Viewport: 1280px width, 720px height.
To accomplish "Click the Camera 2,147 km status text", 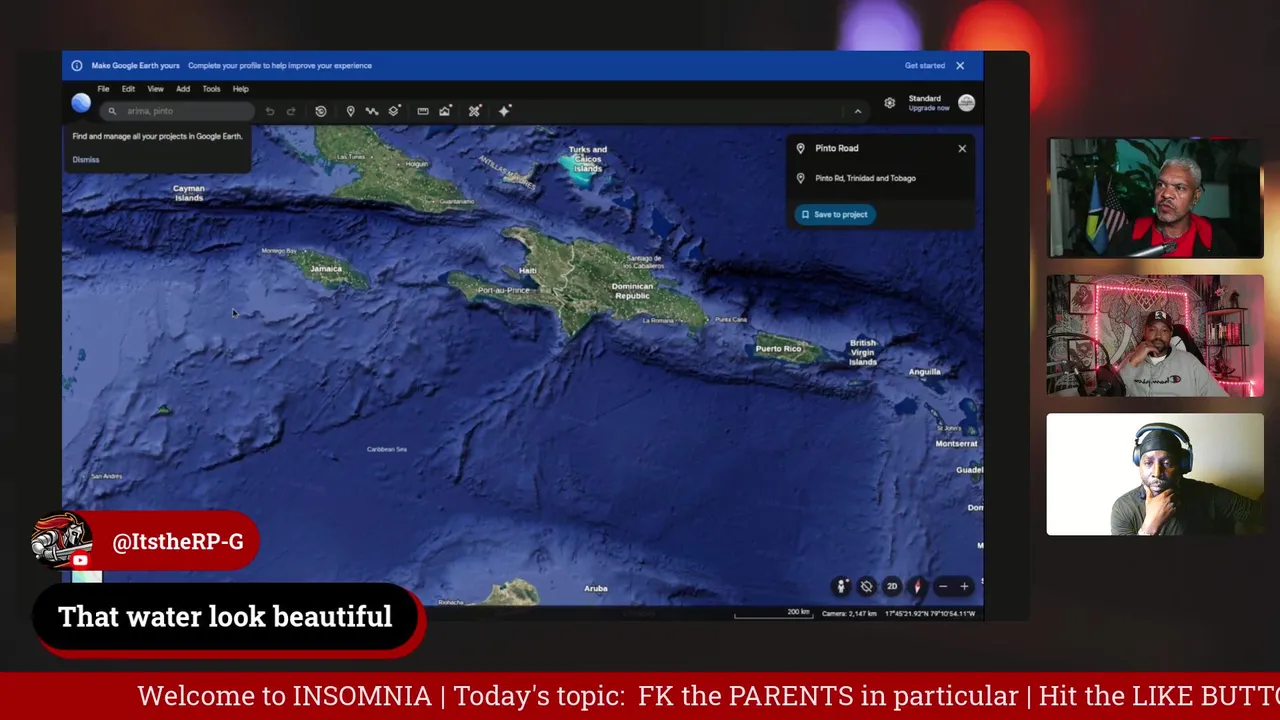I will tap(849, 613).
